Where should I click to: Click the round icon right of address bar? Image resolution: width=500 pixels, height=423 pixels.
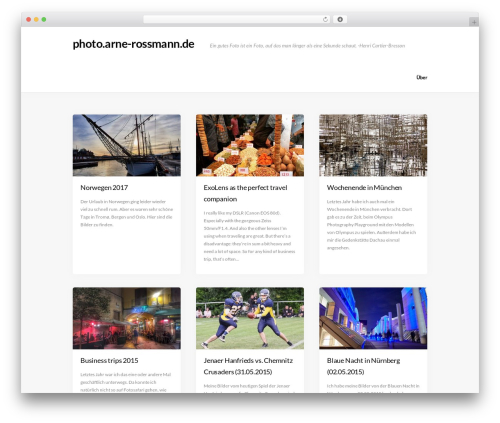(x=340, y=19)
